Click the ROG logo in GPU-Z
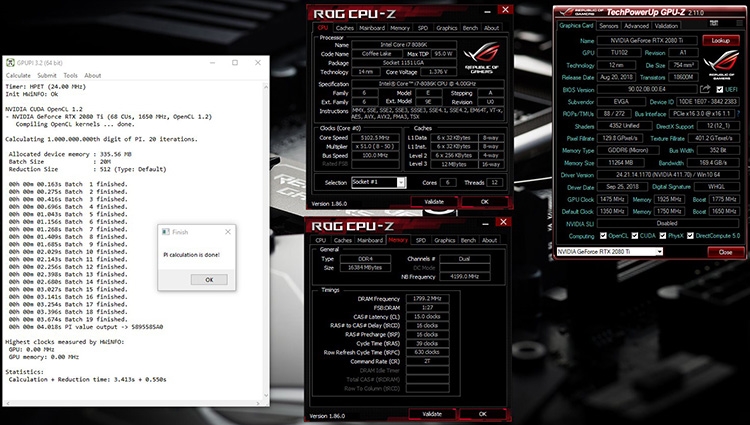Viewport: 750px width, 425px height. (721, 63)
